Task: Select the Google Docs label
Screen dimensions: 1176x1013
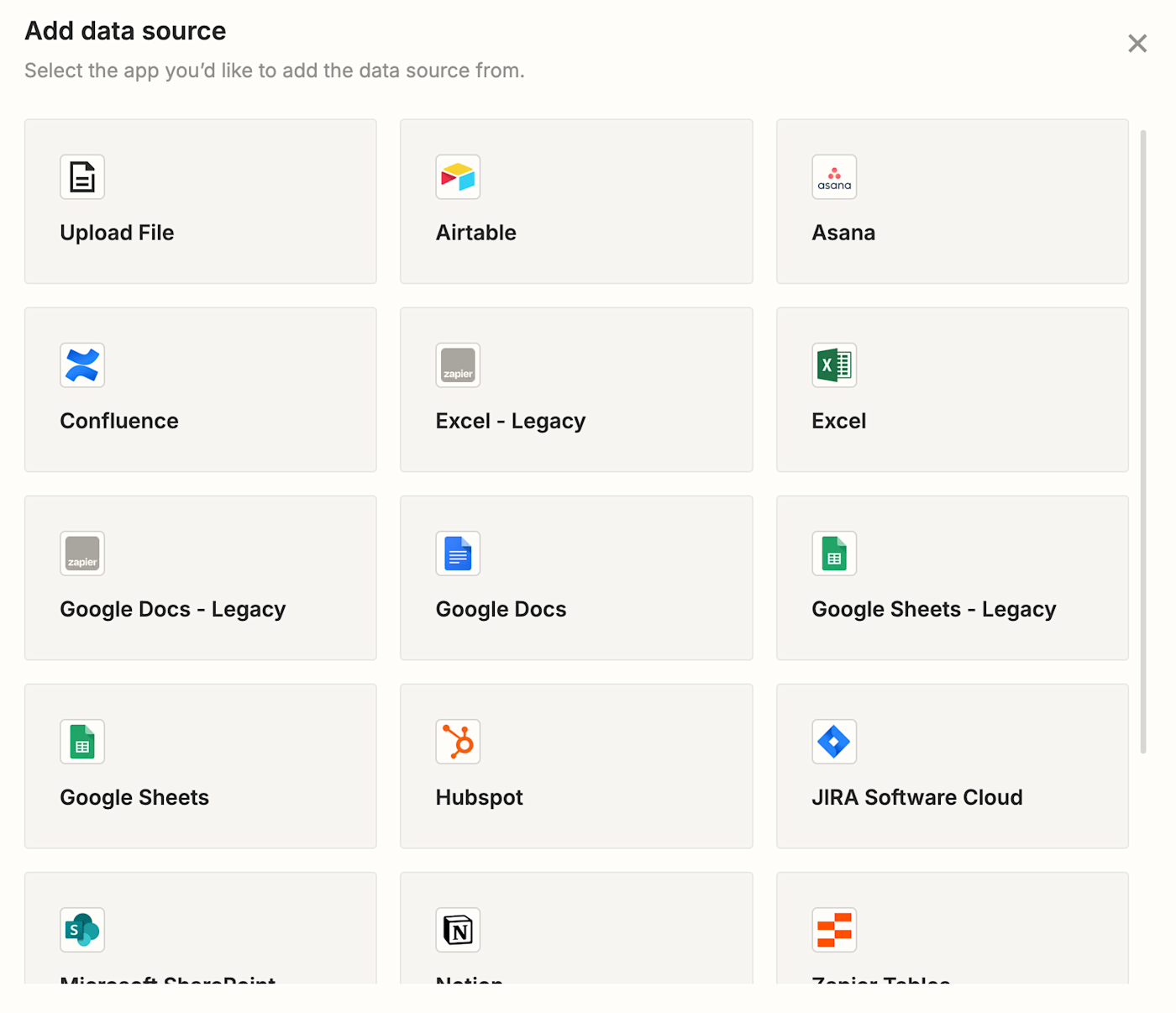Action: pyautogui.click(x=501, y=609)
